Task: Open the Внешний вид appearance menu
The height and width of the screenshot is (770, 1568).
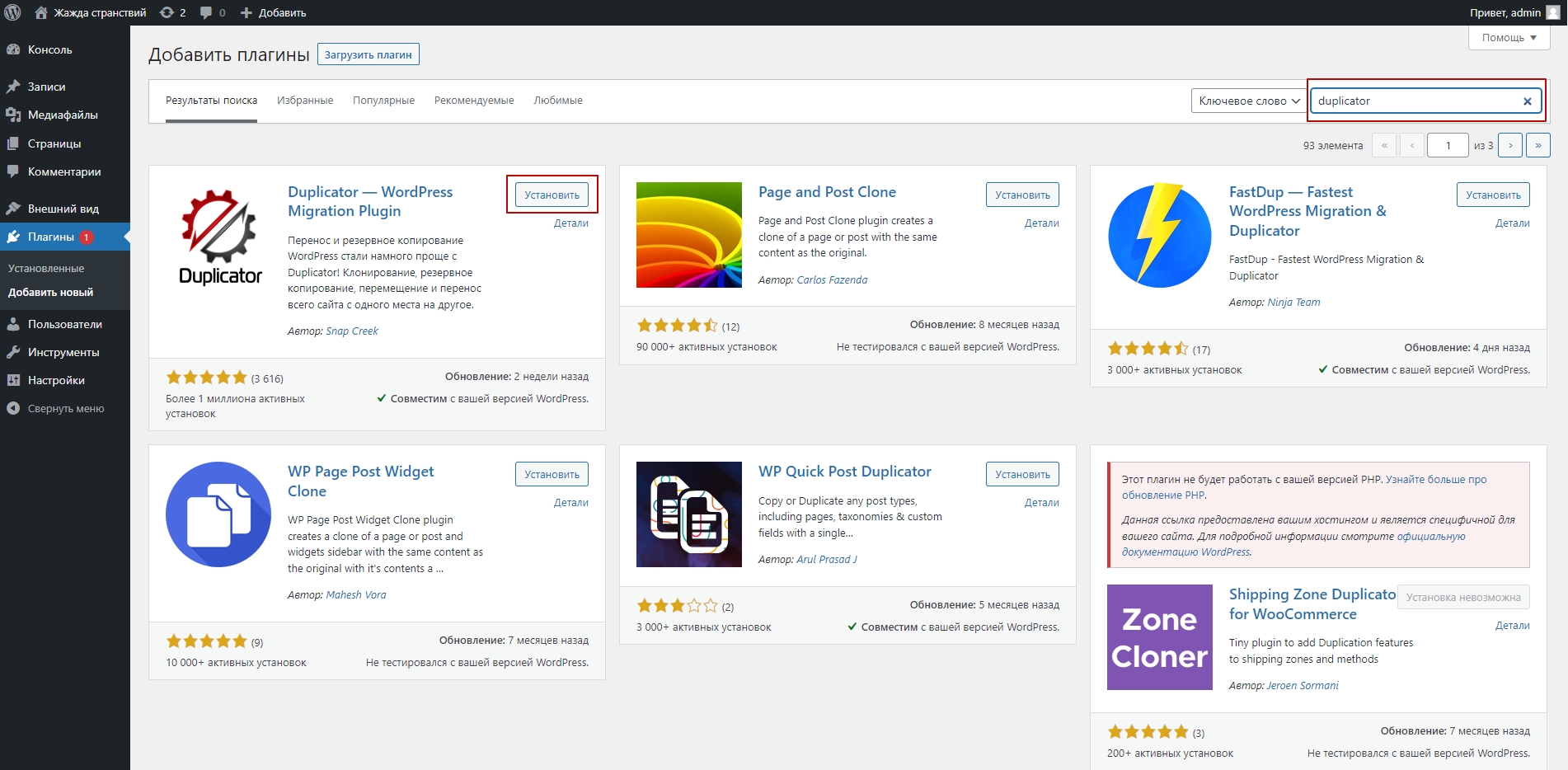Action: point(65,209)
